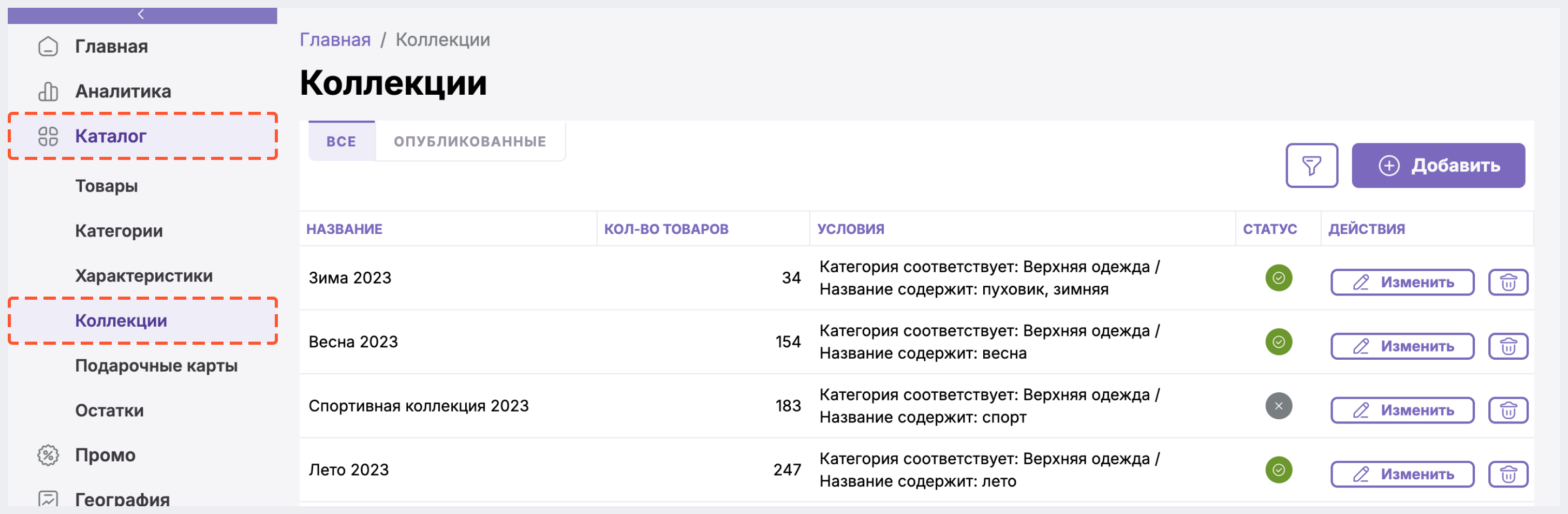The image size is (1568, 514).
Task: Switch to the ВСЕ tab
Action: click(342, 141)
